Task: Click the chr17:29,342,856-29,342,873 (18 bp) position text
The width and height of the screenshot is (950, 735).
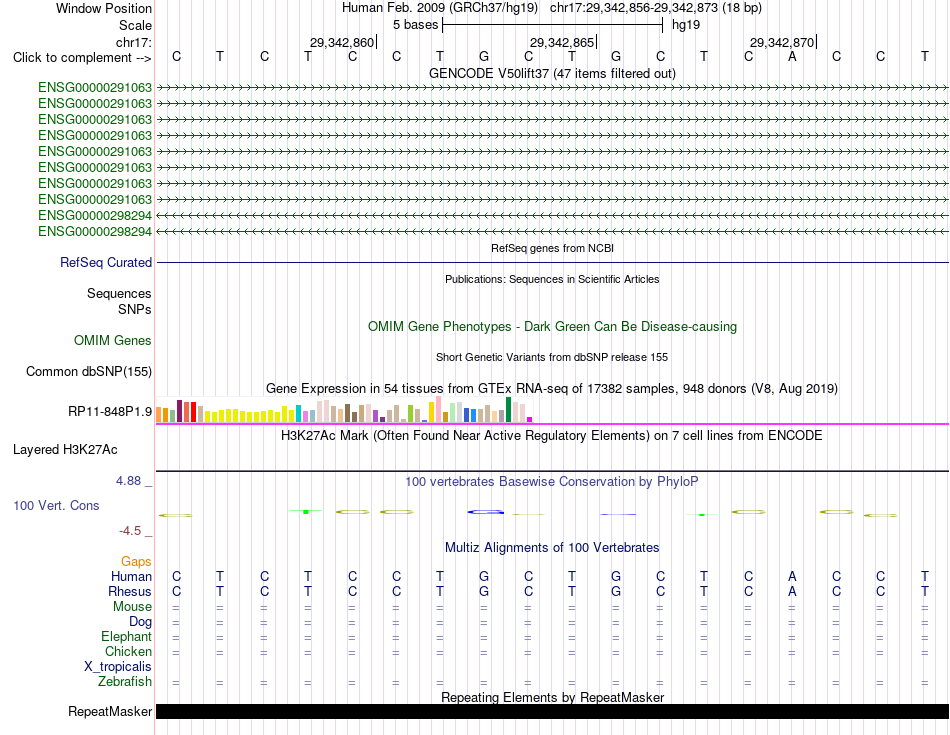Action: (x=656, y=8)
